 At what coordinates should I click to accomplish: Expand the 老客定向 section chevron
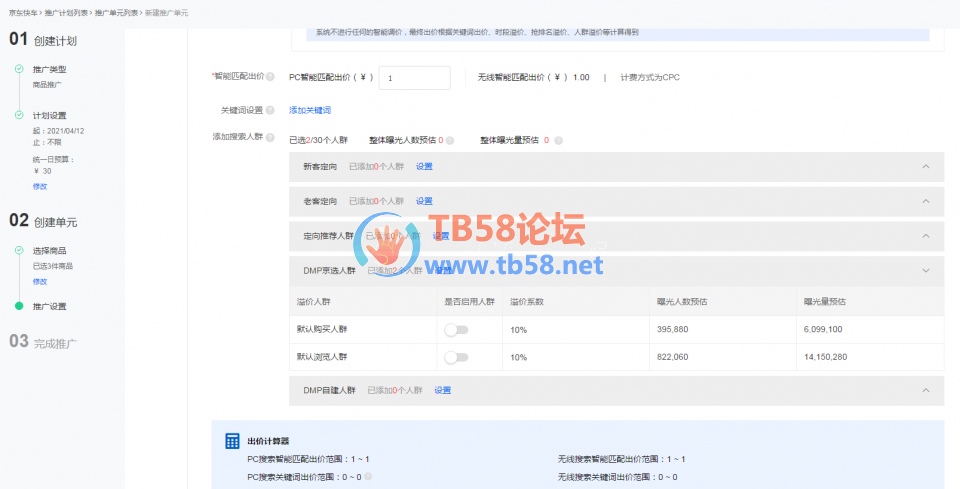coord(925,201)
